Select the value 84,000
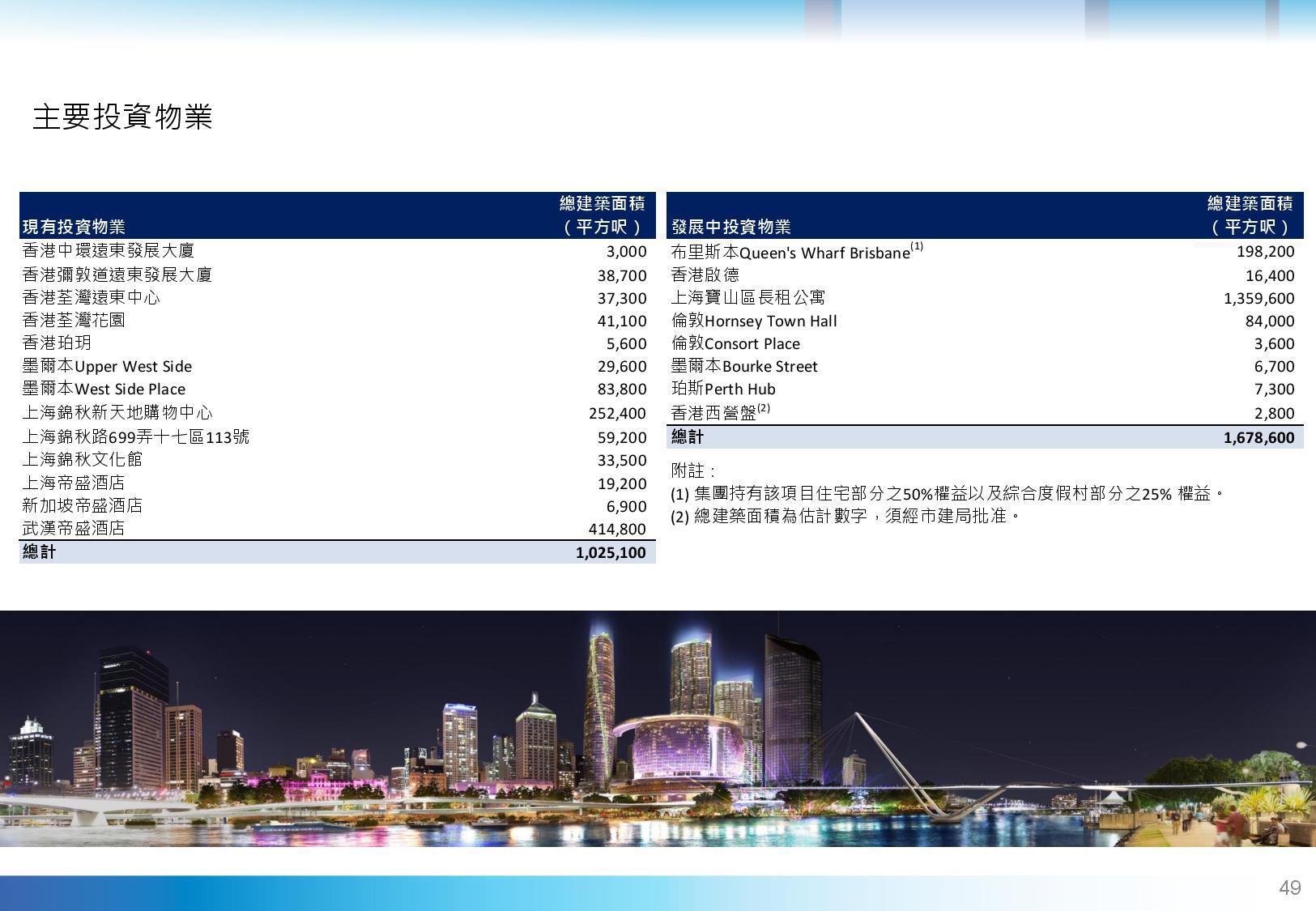 [x=1270, y=321]
